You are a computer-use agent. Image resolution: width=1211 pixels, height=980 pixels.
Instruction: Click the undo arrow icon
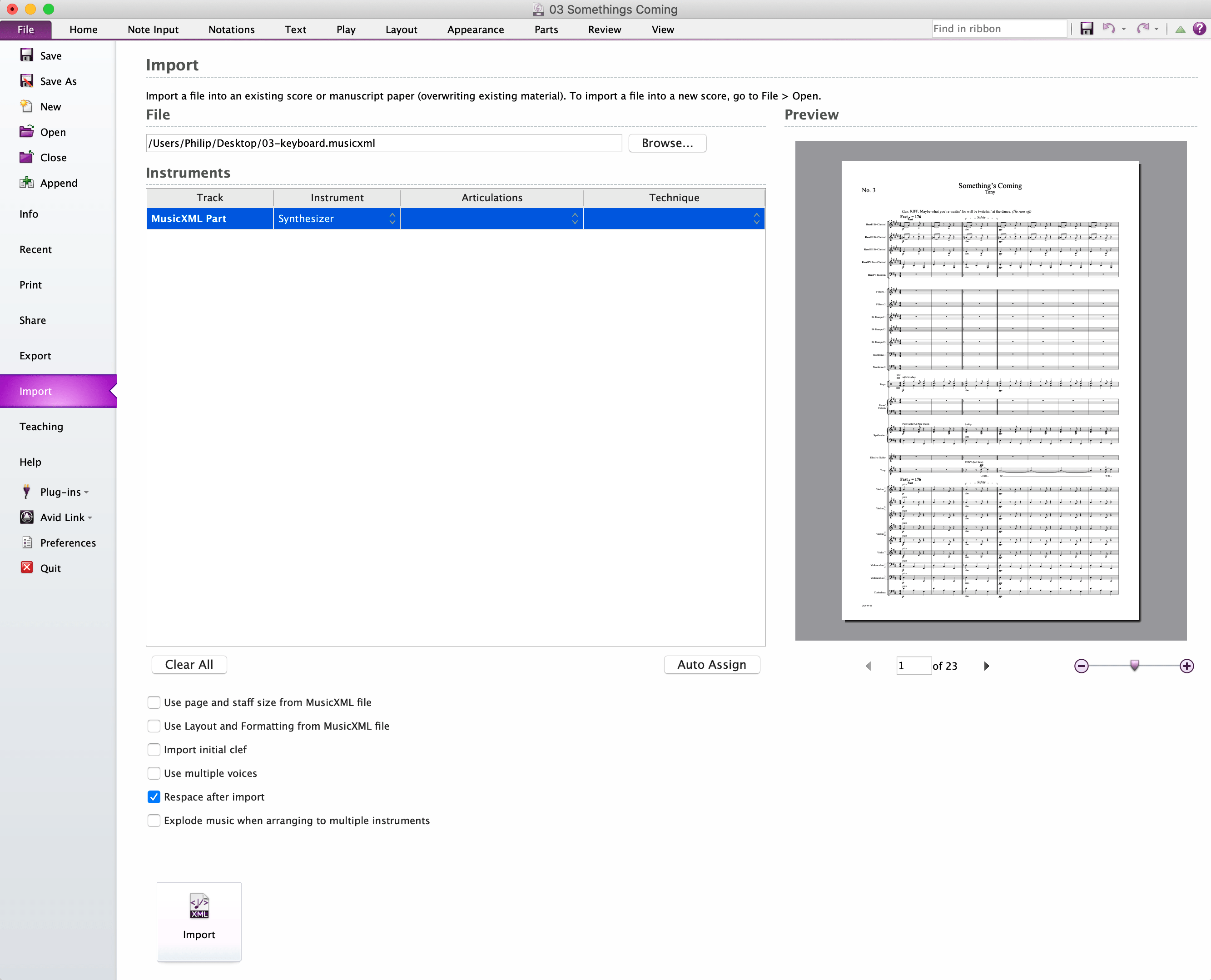click(x=1108, y=29)
